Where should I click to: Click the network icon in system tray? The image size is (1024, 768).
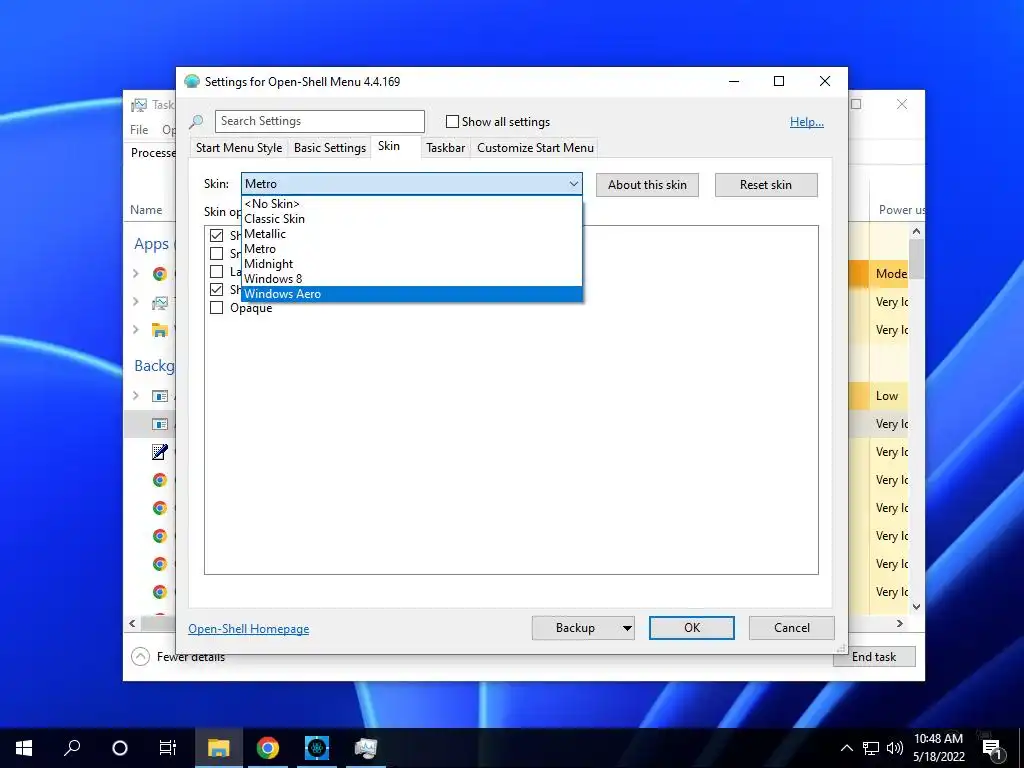point(871,748)
